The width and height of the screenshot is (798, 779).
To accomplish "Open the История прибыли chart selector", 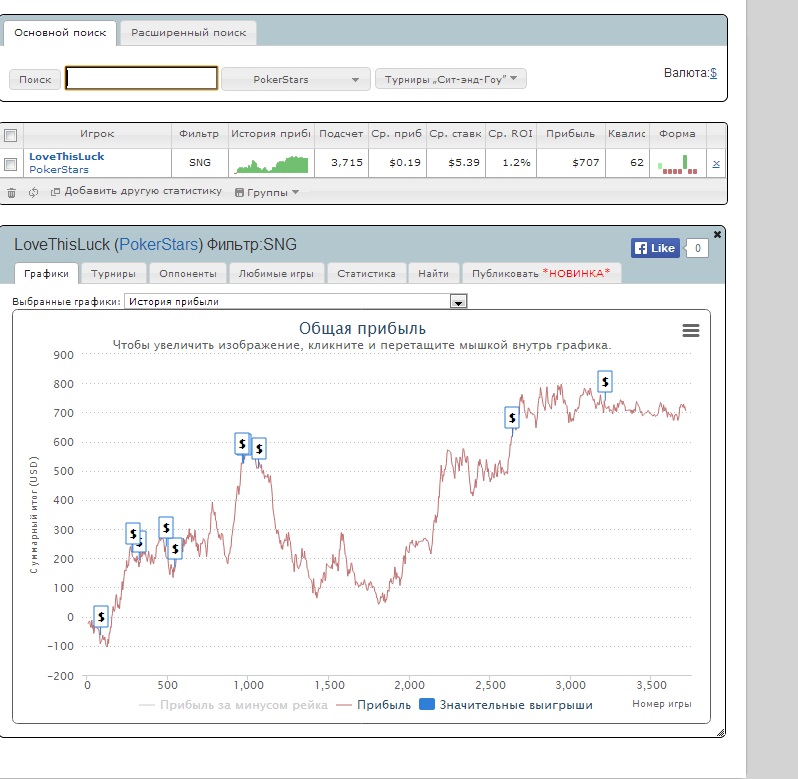I will click(x=295, y=301).
